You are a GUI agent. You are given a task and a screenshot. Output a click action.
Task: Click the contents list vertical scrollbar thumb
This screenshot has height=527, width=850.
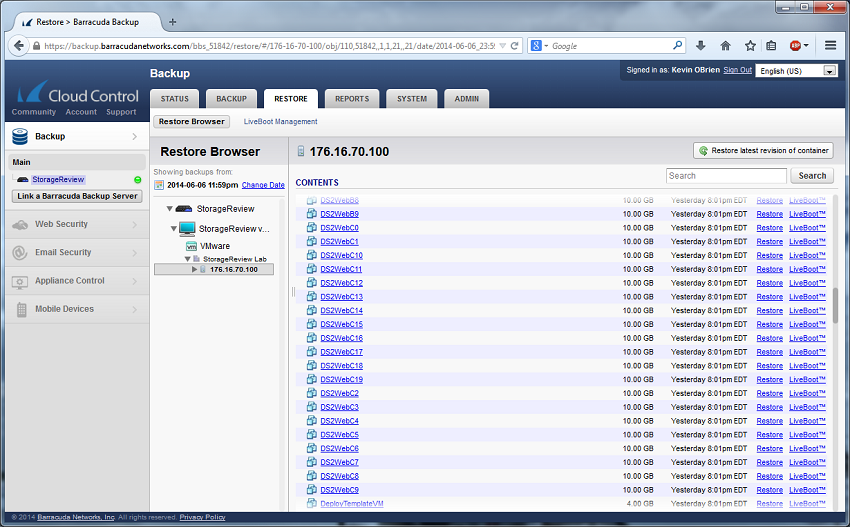click(x=835, y=305)
